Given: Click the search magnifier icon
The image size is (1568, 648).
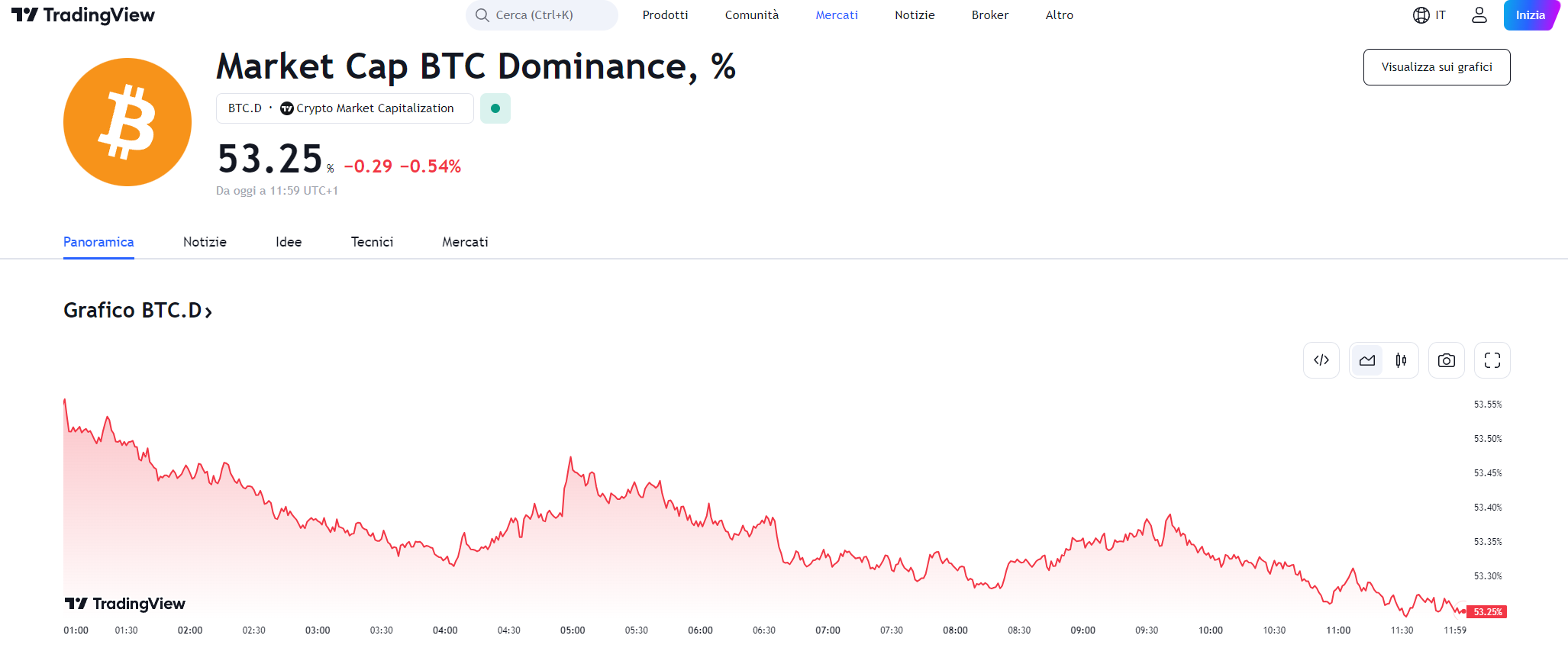Looking at the screenshot, I should point(482,15).
